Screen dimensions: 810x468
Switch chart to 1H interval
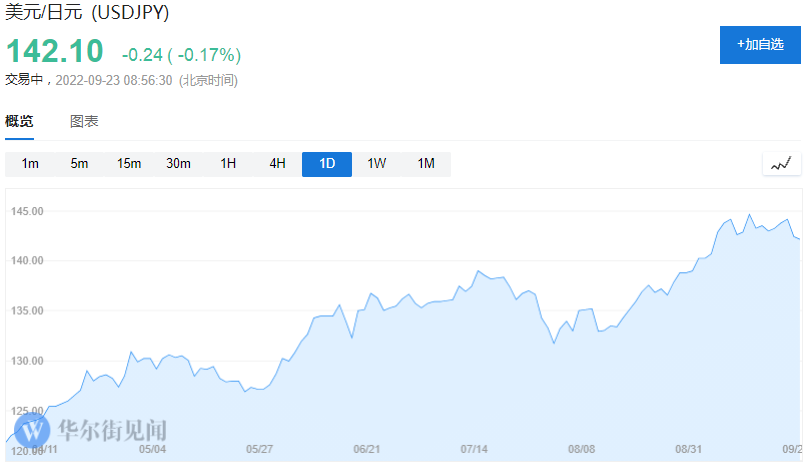[x=228, y=164]
